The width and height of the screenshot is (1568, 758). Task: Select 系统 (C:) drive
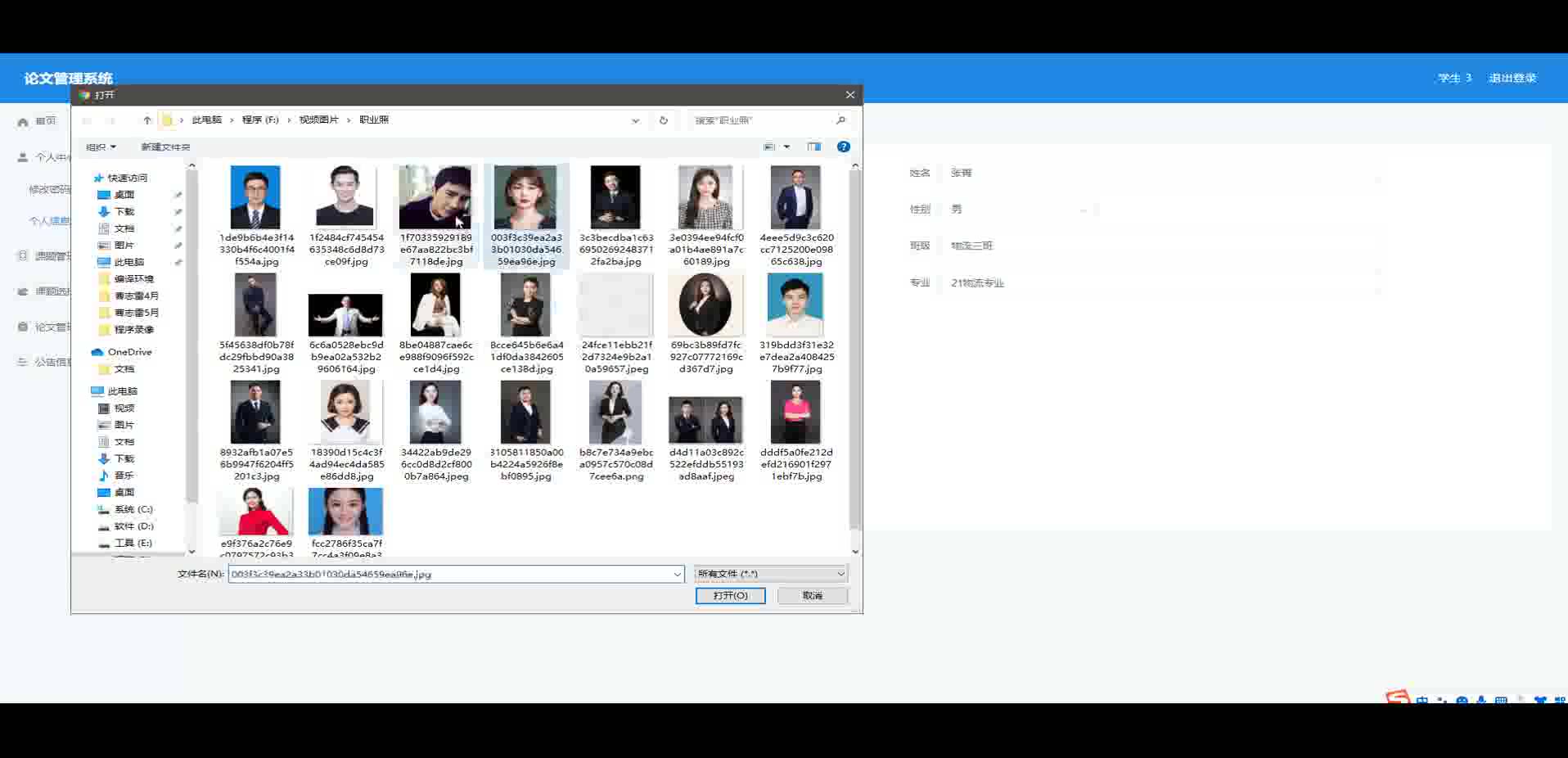click(x=125, y=509)
